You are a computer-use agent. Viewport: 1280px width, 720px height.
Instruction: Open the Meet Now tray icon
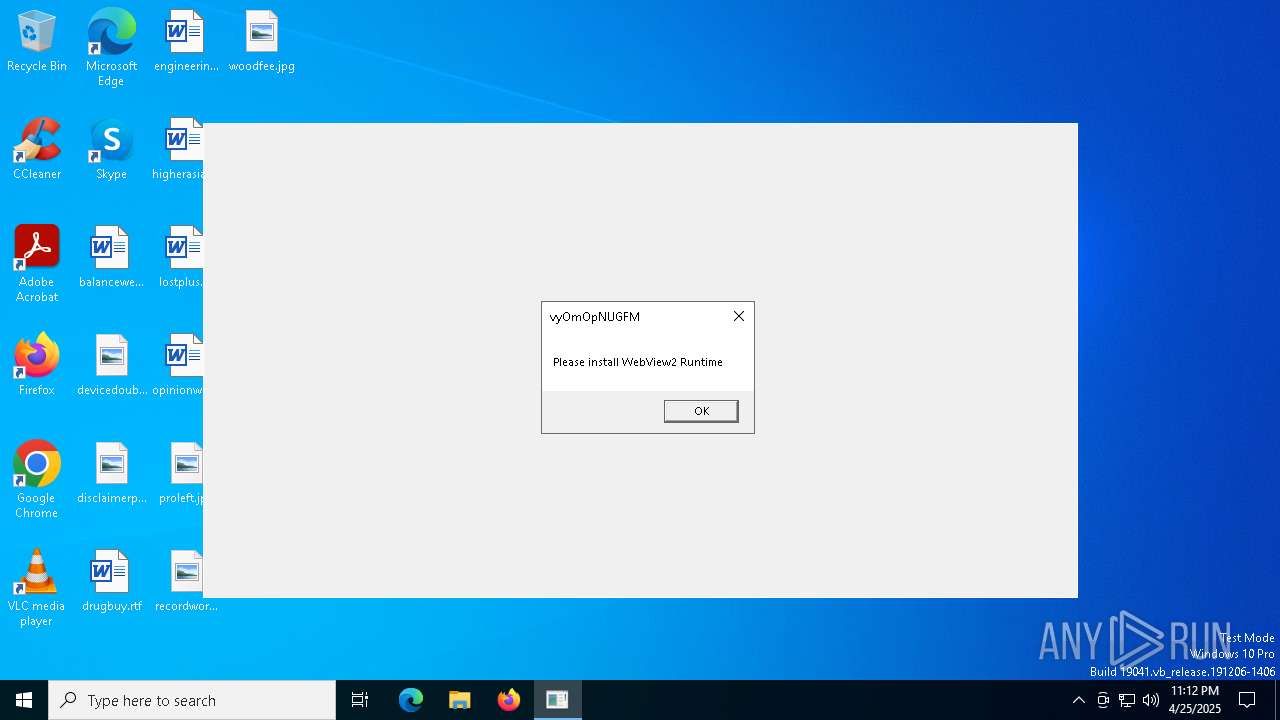point(1103,700)
